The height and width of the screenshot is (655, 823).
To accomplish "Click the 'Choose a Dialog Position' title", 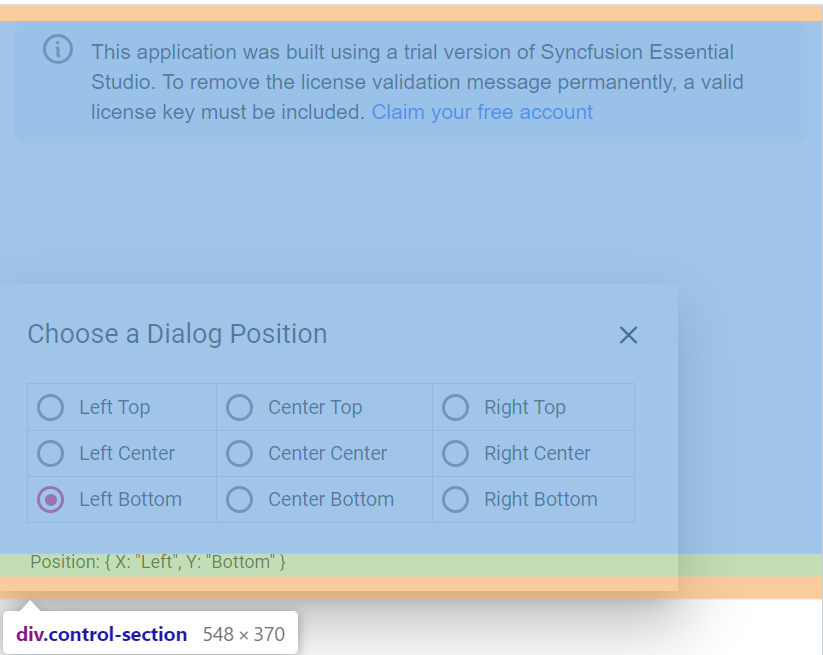I will click(177, 334).
